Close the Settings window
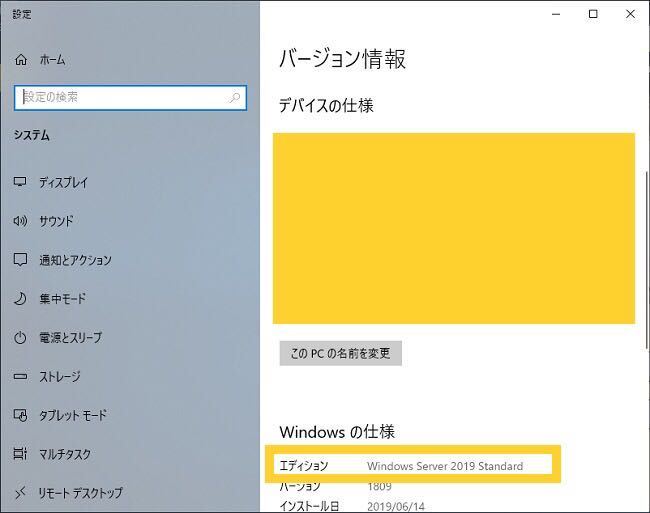 tap(631, 14)
